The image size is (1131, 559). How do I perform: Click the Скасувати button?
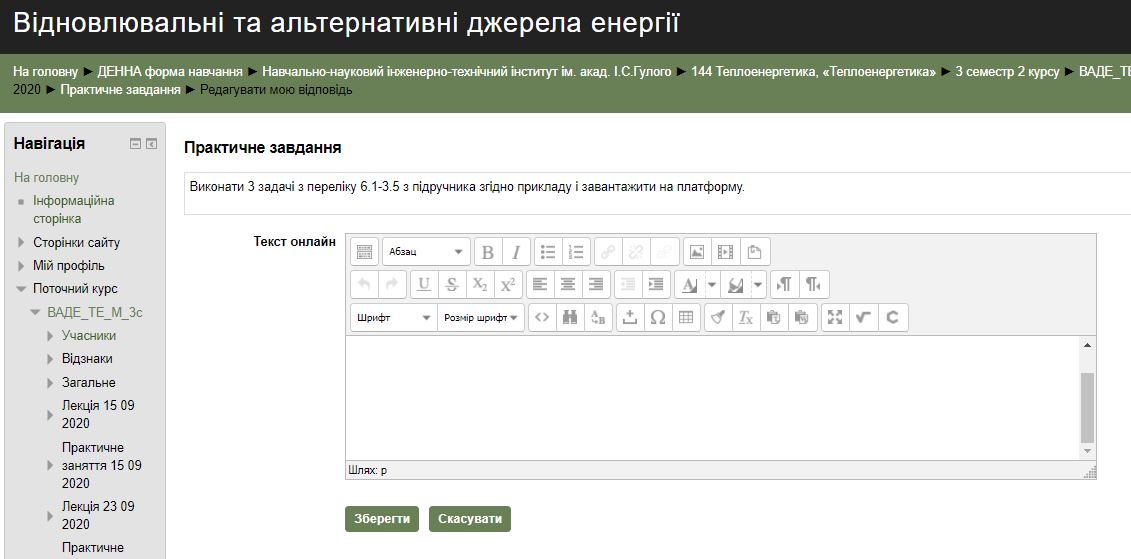469,519
